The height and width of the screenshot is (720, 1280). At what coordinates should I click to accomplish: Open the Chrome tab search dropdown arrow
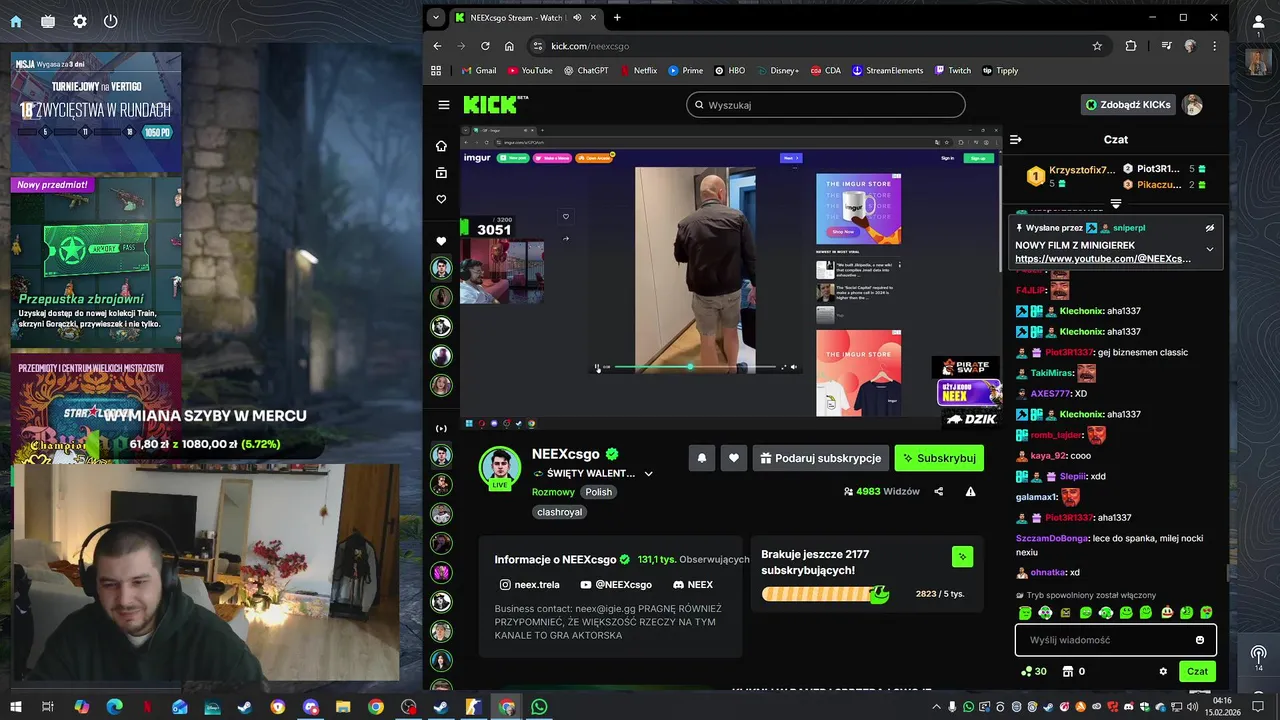point(435,18)
